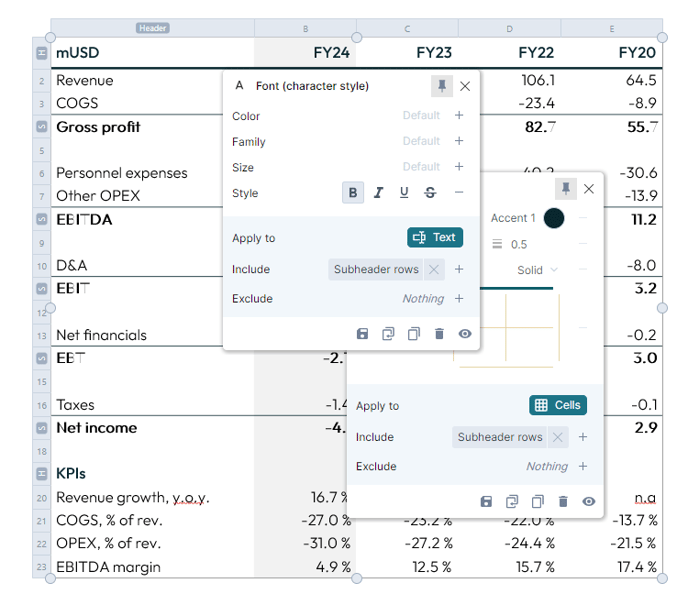Add an Exclude rule in Font panel
This screenshot has width=688, height=605.
click(459, 298)
